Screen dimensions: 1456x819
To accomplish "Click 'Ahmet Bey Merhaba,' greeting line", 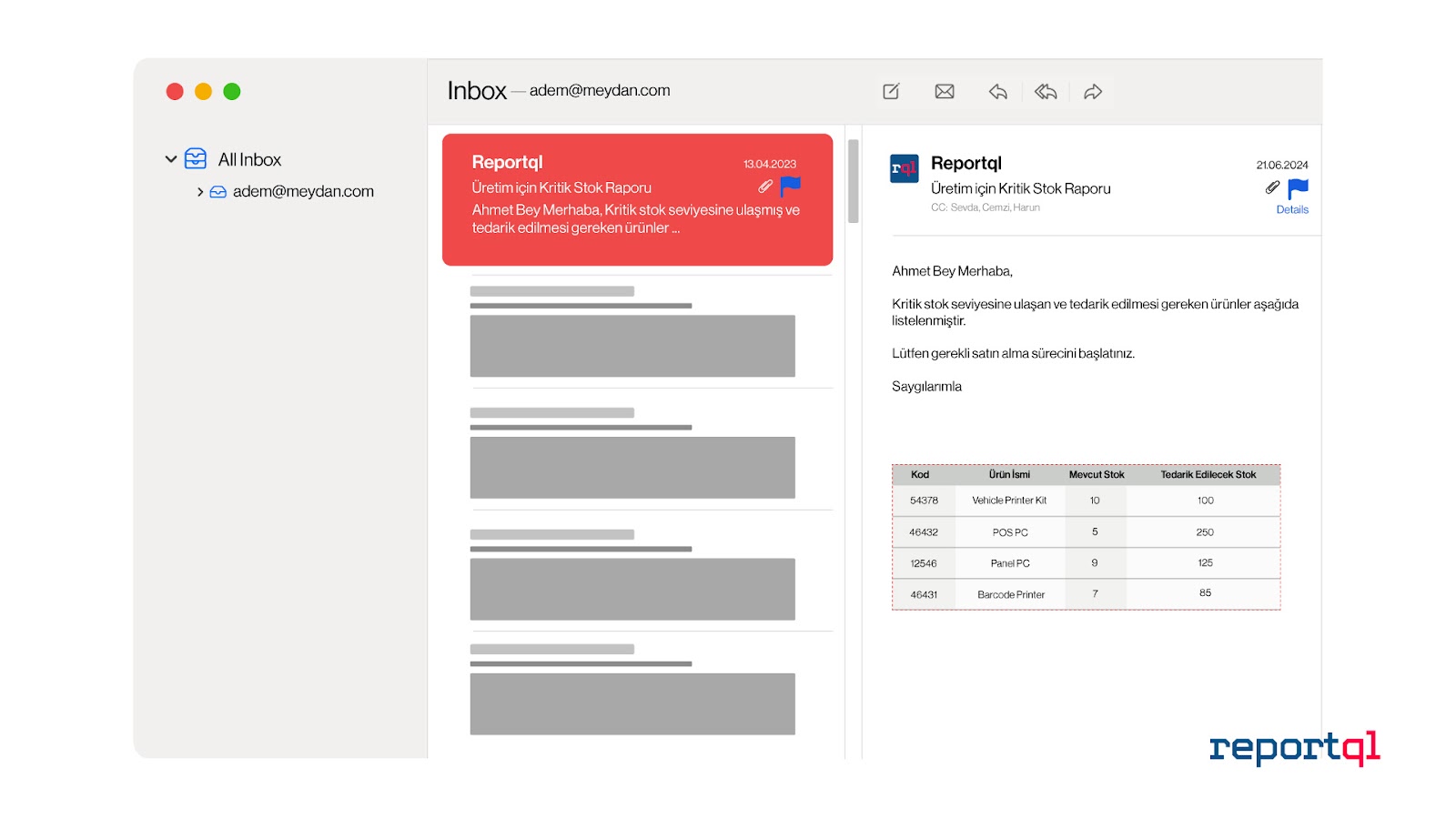I will (x=952, y=271).
